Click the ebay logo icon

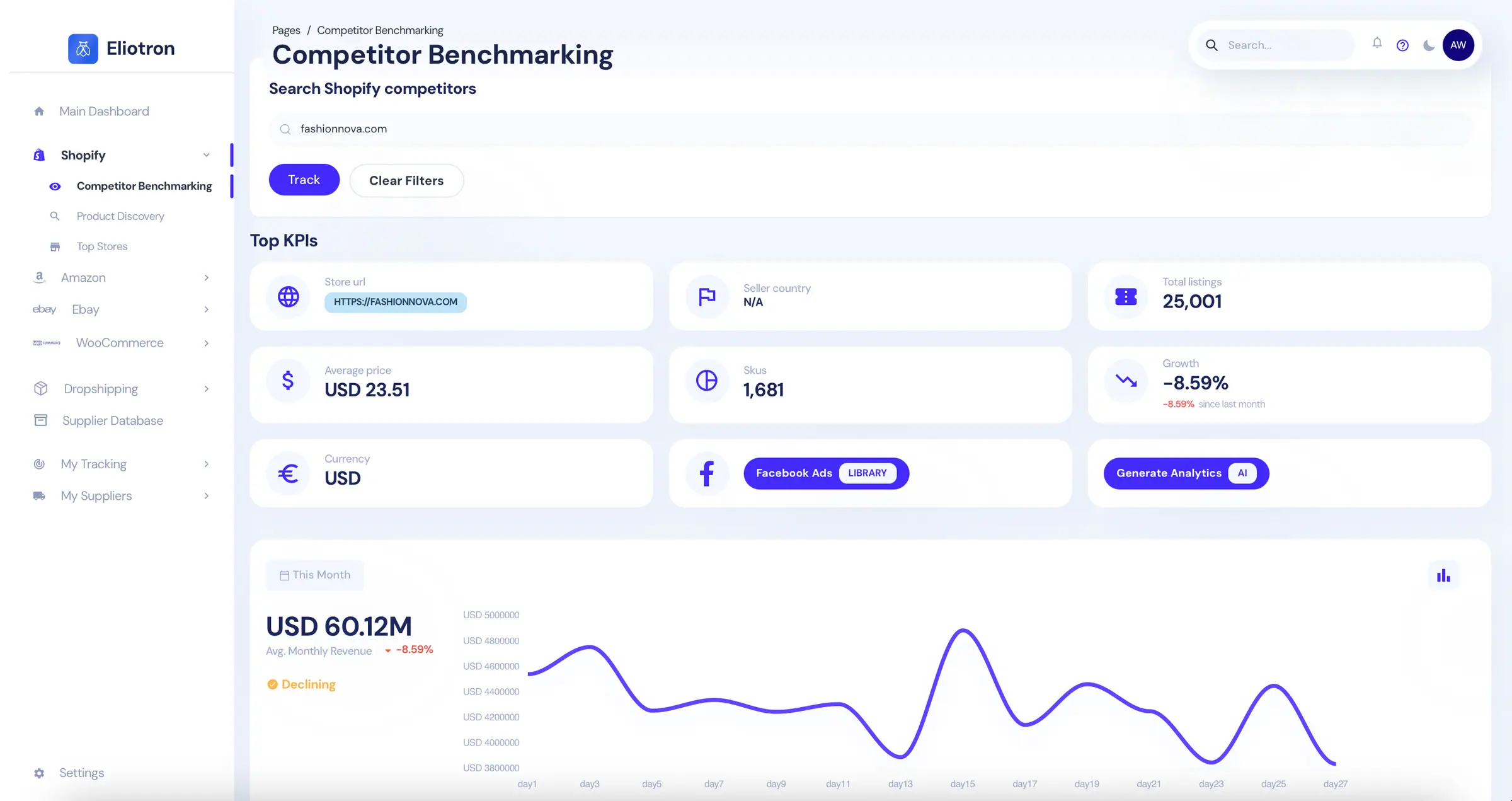coord(44,309)
